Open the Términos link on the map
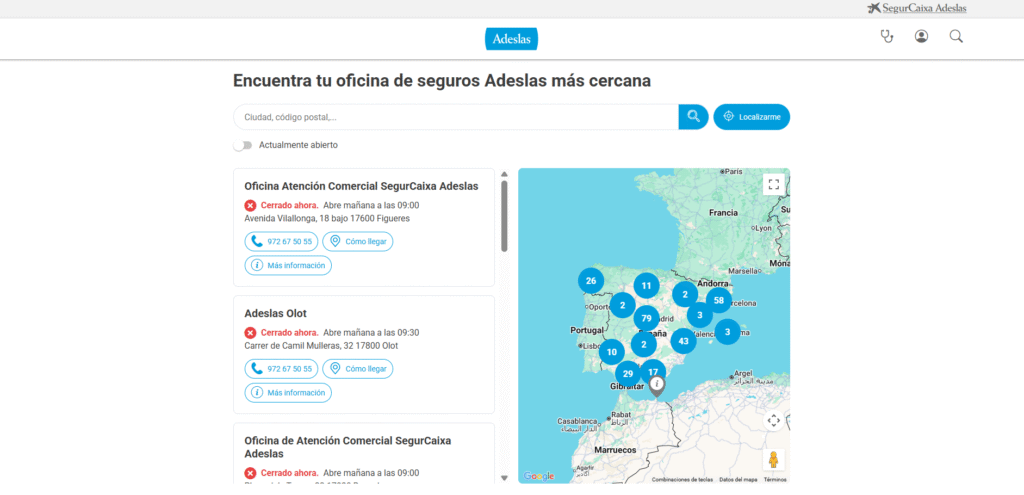Viewport: 1024px width, 495px height. 775,479
